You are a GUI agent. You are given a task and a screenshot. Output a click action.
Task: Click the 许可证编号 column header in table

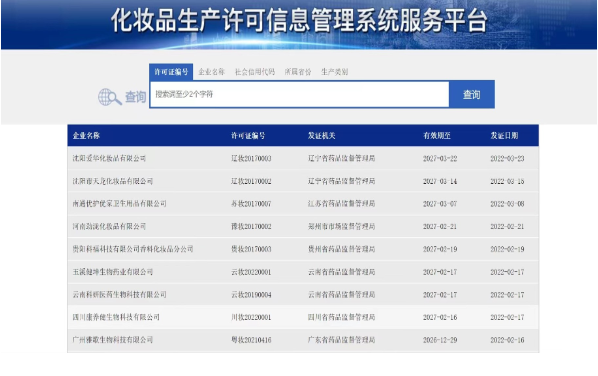tap(248, 135)
